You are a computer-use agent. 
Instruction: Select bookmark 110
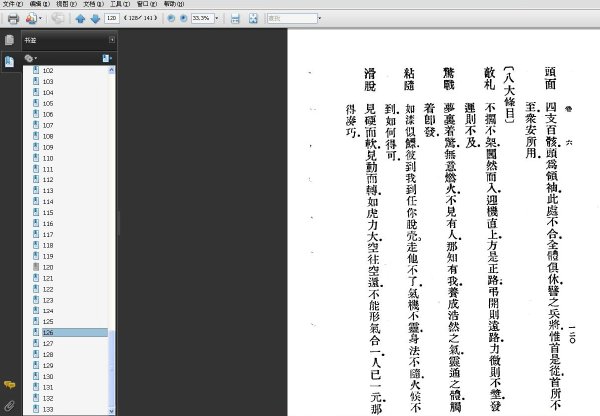(48, 158)
